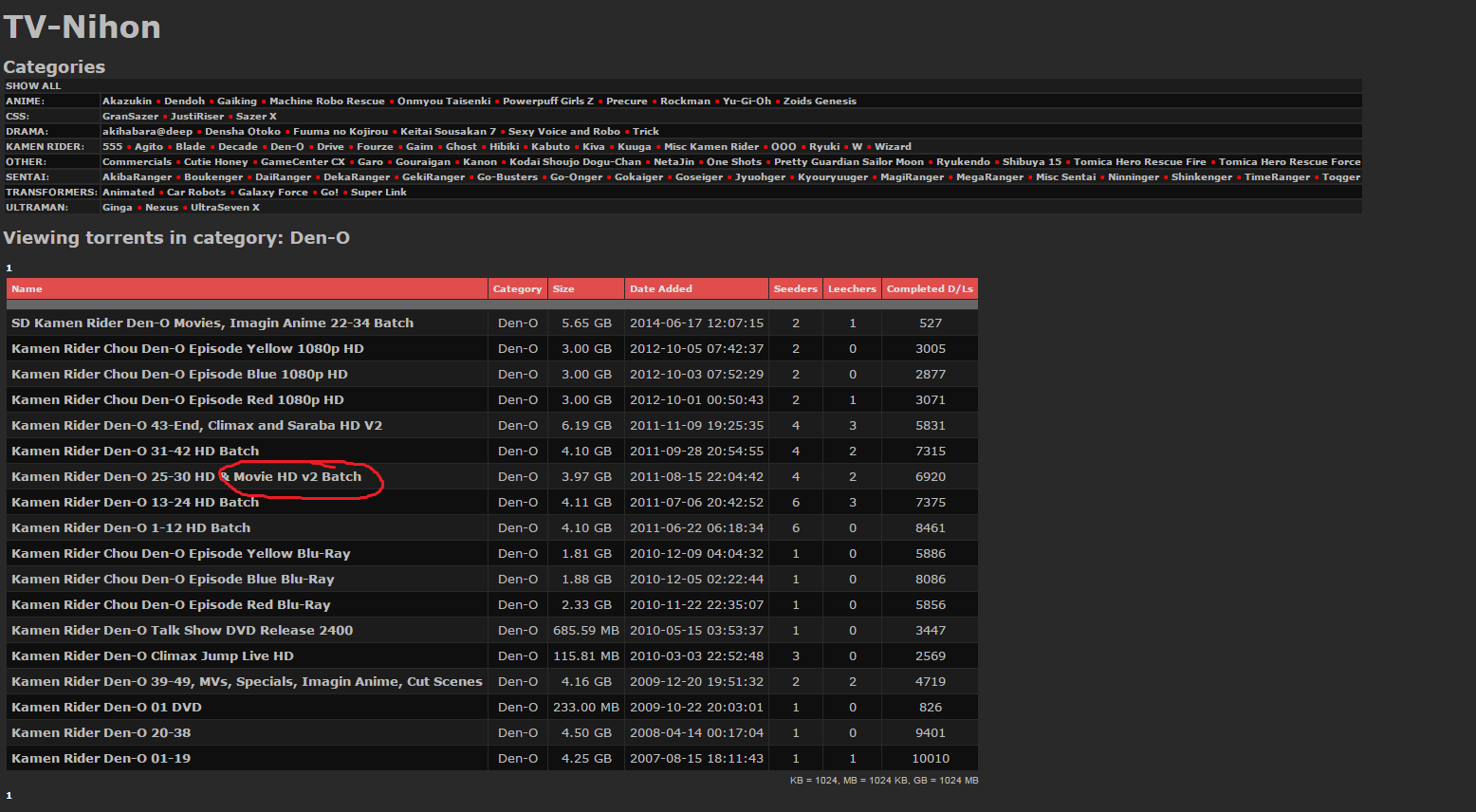
Task: Open Kamen Rider Den-O 1-12 HD Batch
Action: tap(131, 528)
